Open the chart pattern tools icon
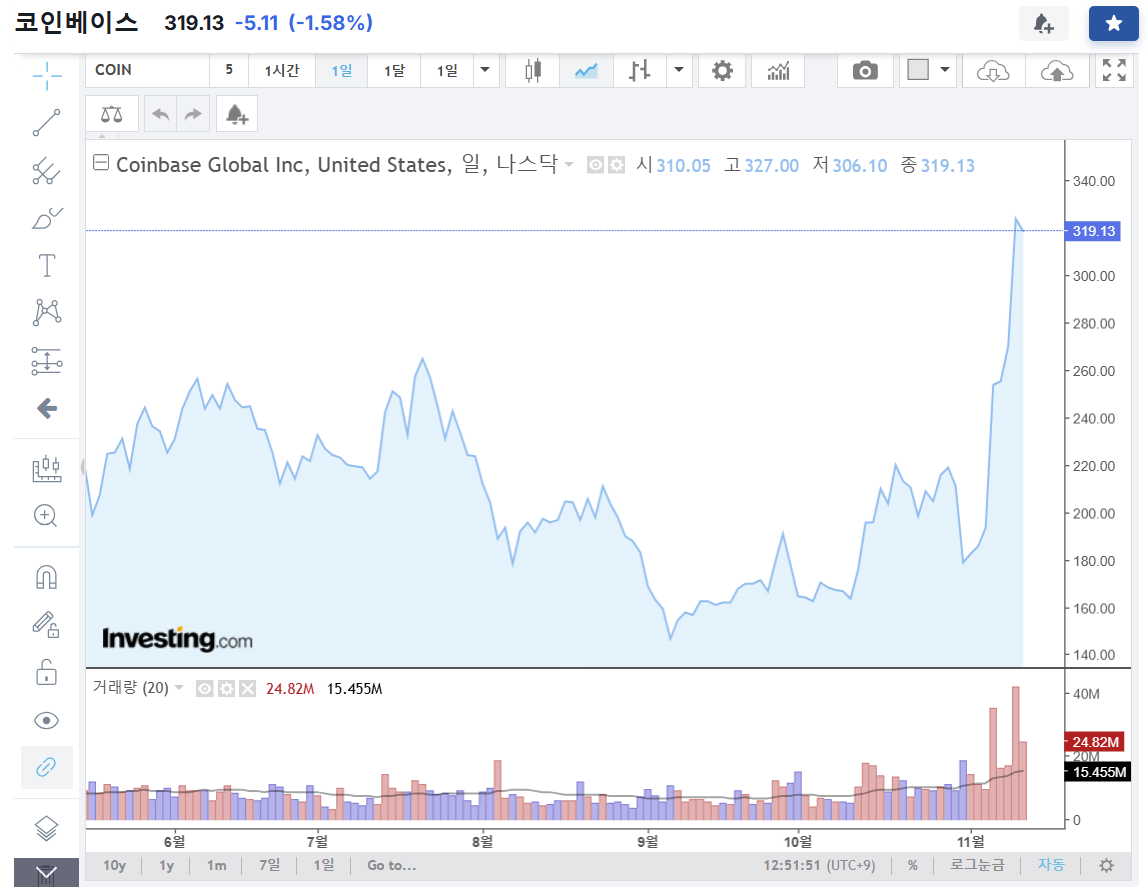Image resolution: width=1148 pixels, height=887 pixels. tap(47, 468)
